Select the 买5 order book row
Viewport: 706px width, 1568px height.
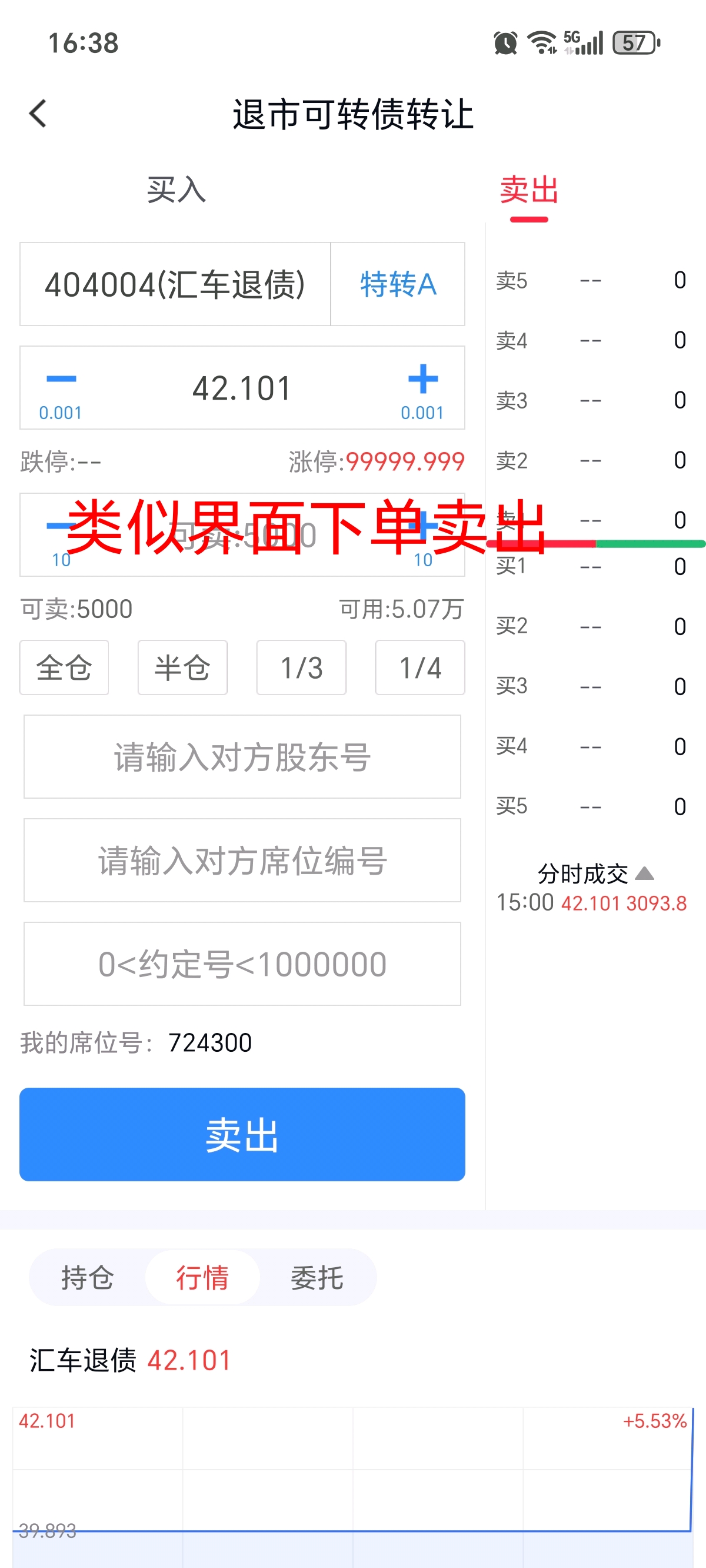[x=592, y=806]
